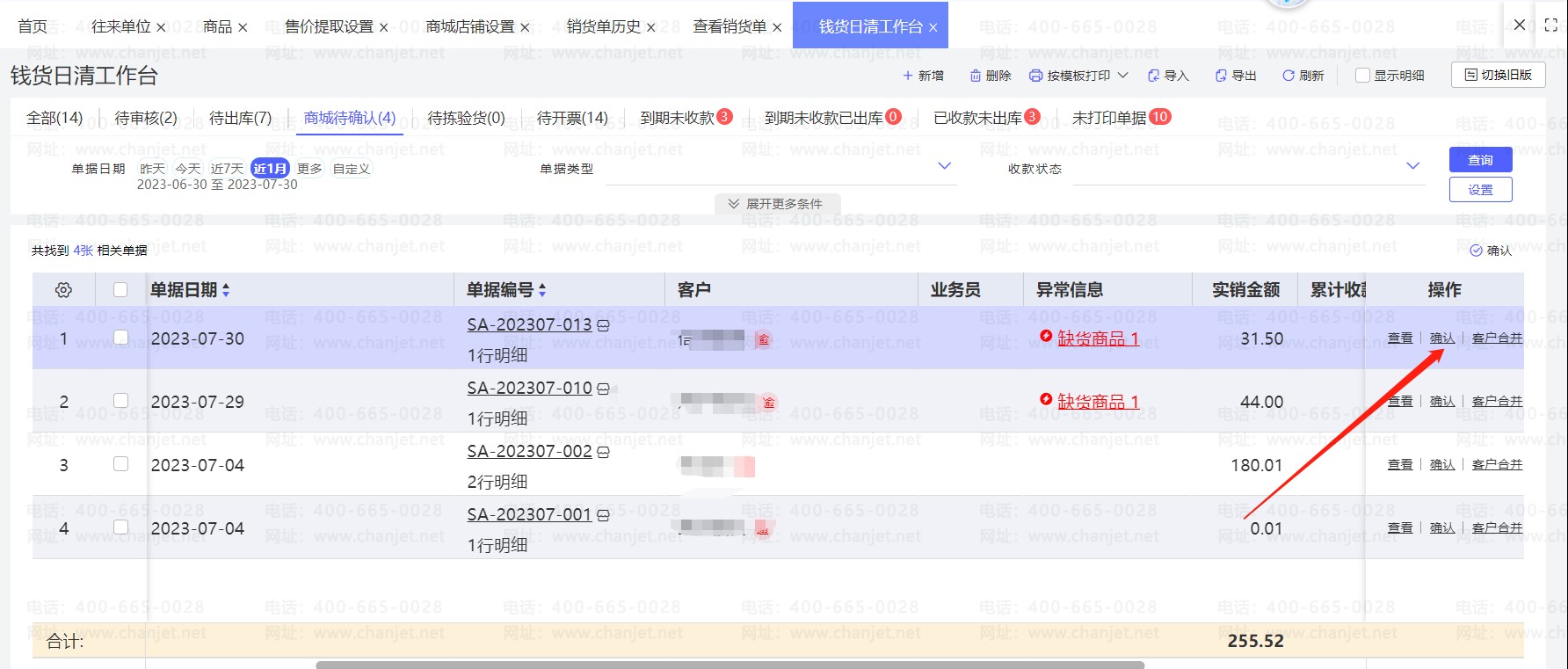Close the 售价提取设置 tab

coord(383,28)
